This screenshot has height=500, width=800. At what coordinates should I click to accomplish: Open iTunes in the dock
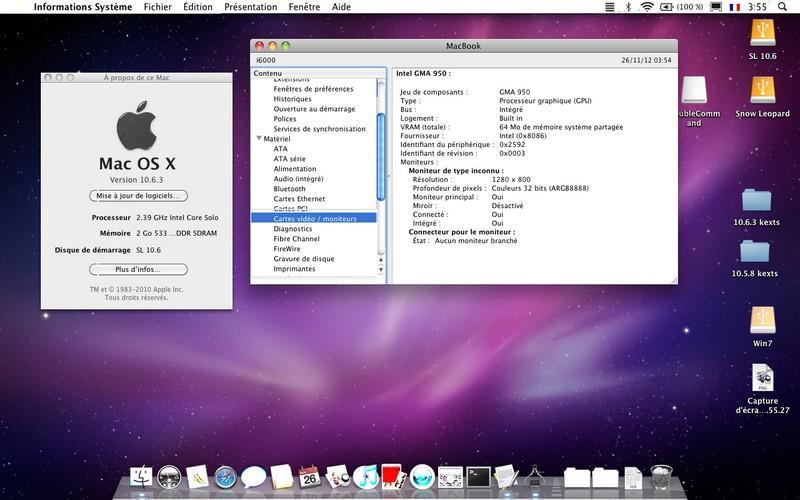[365, 477]
